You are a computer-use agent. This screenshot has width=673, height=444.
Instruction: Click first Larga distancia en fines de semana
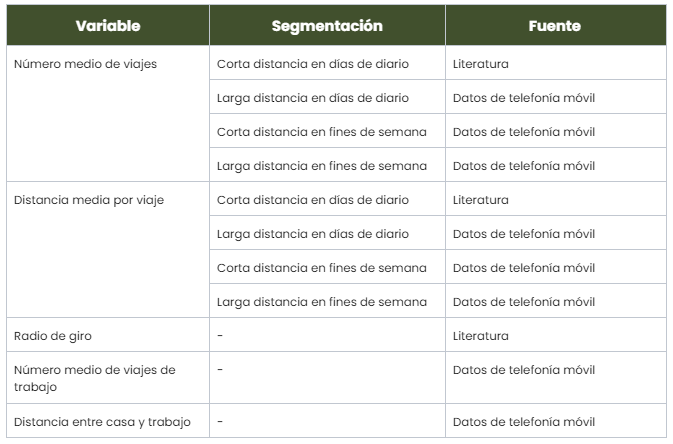321,166
